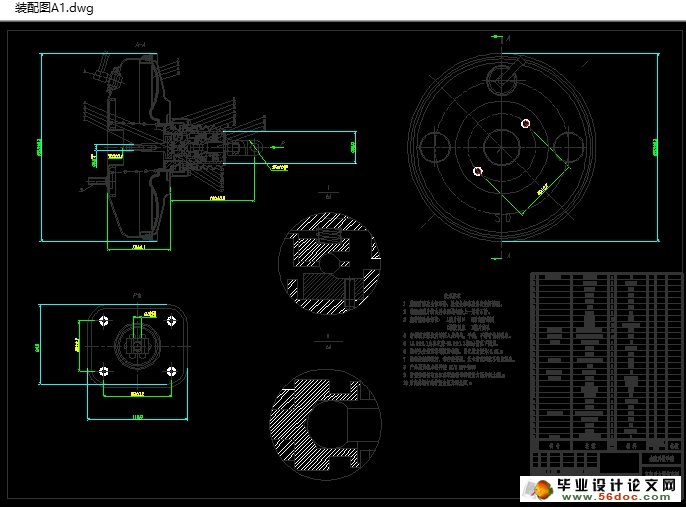Click the 56doc watermark logo icon
686x507 pixels.
pos(537,488)
